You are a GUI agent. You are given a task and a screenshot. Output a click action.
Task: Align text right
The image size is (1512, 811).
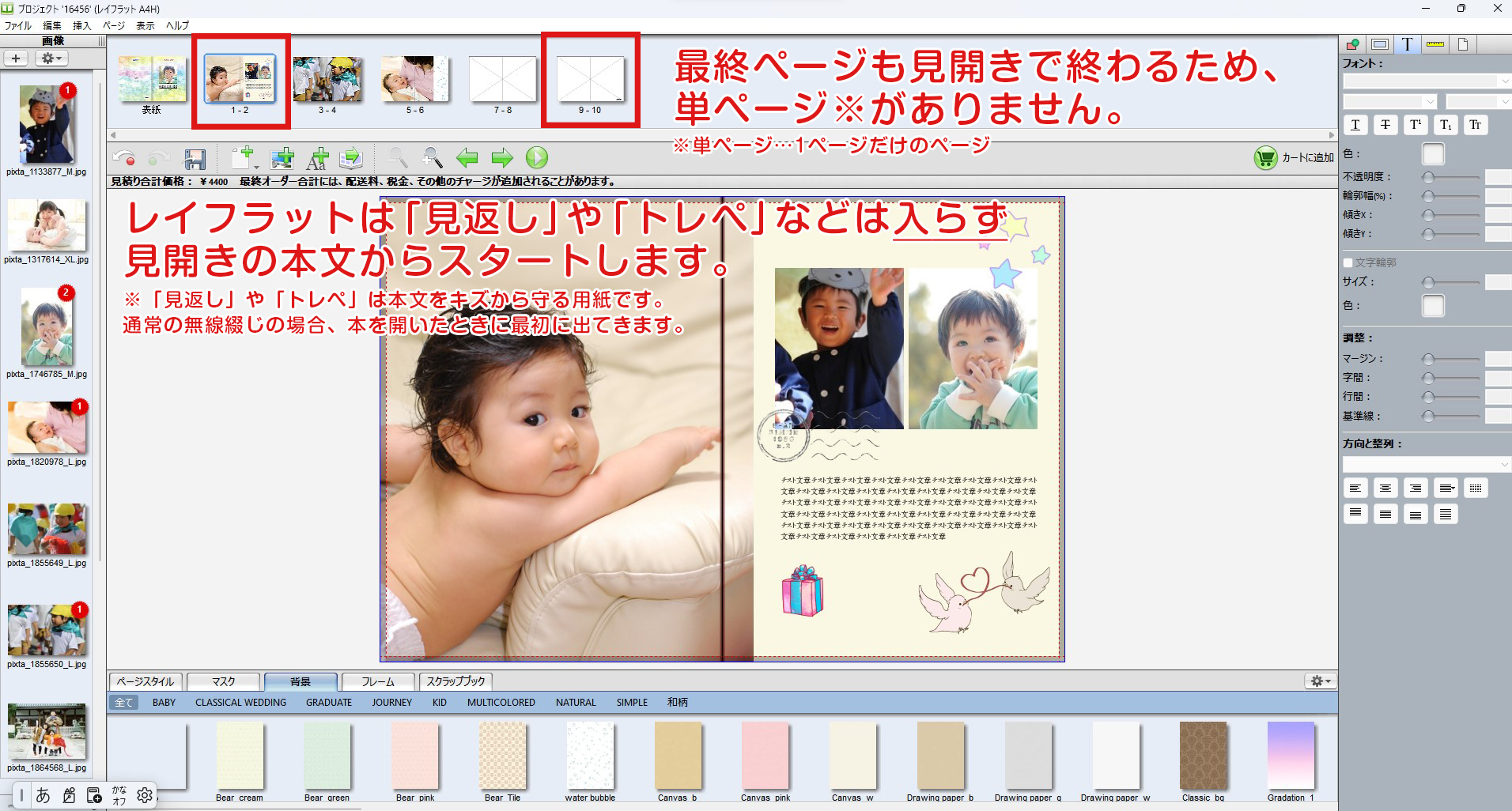1416,488
